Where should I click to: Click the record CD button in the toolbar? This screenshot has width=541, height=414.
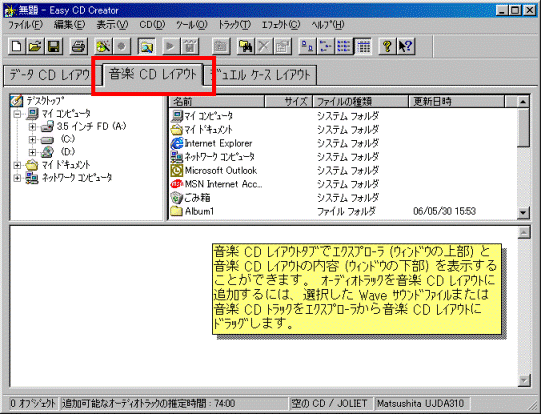pyautogui.click(x=121, y=46)
